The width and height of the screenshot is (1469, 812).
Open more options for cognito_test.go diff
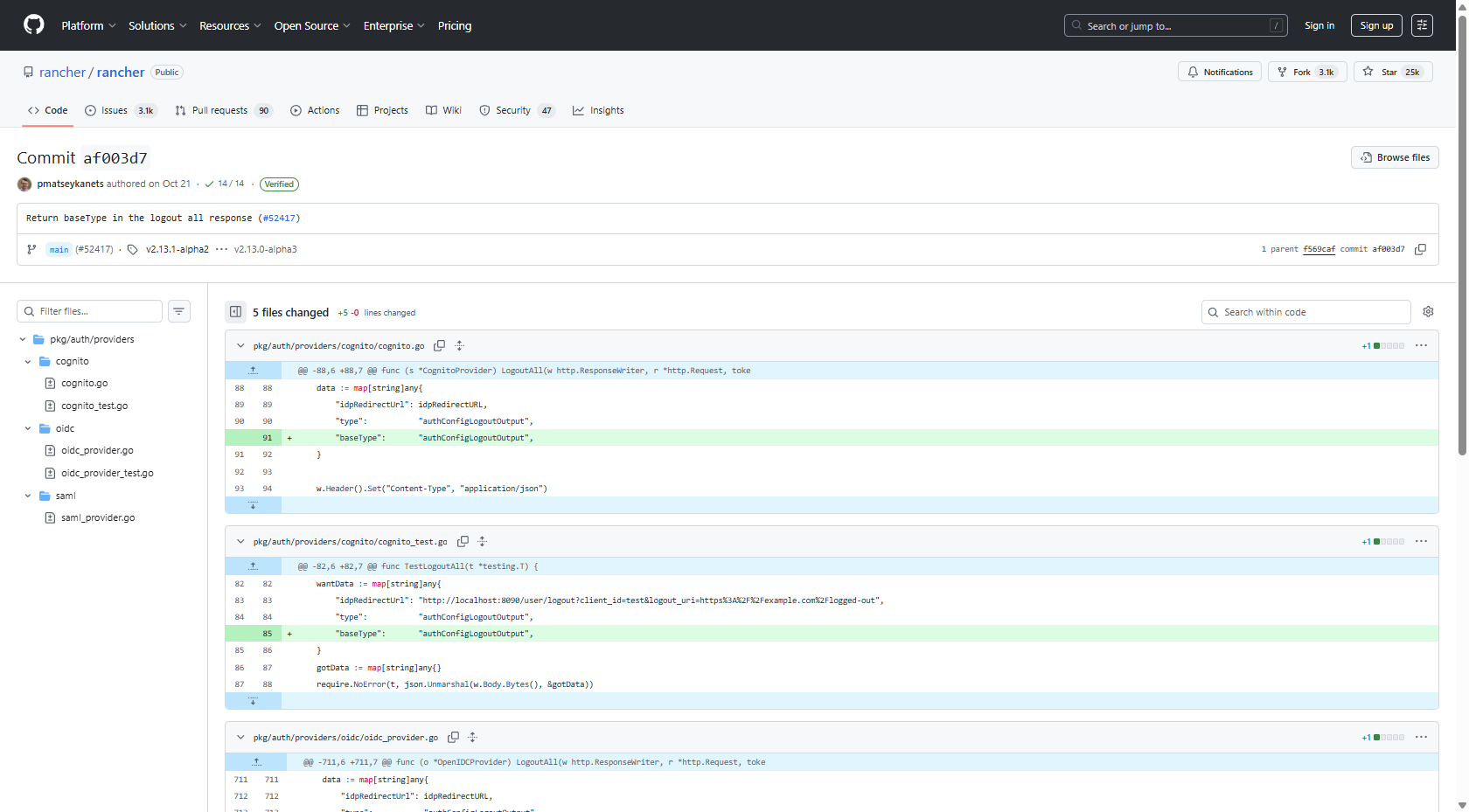pos(1421,542)
